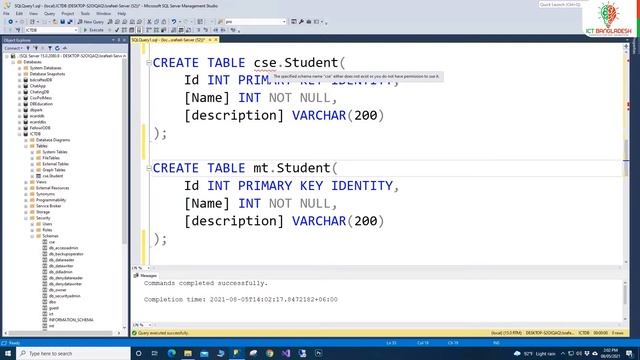Select the Users folder under Security

(47, 224)
